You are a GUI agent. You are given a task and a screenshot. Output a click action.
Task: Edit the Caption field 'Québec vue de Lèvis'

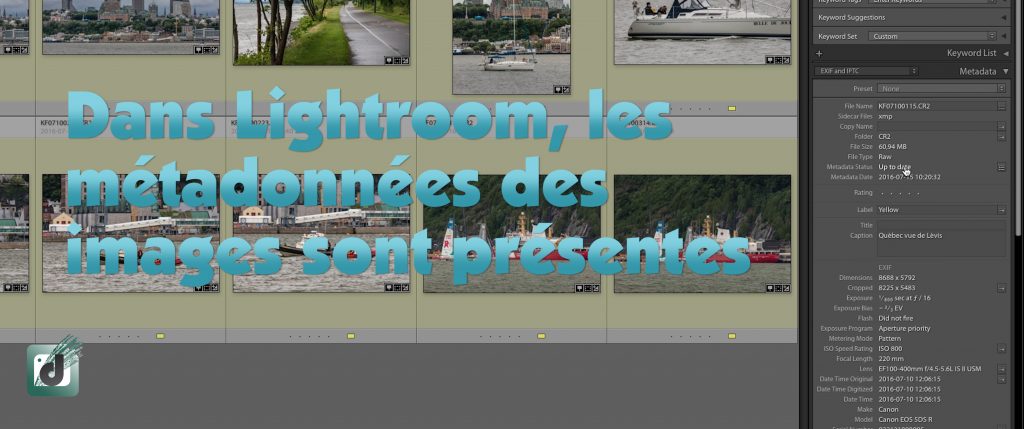point(942,244)
